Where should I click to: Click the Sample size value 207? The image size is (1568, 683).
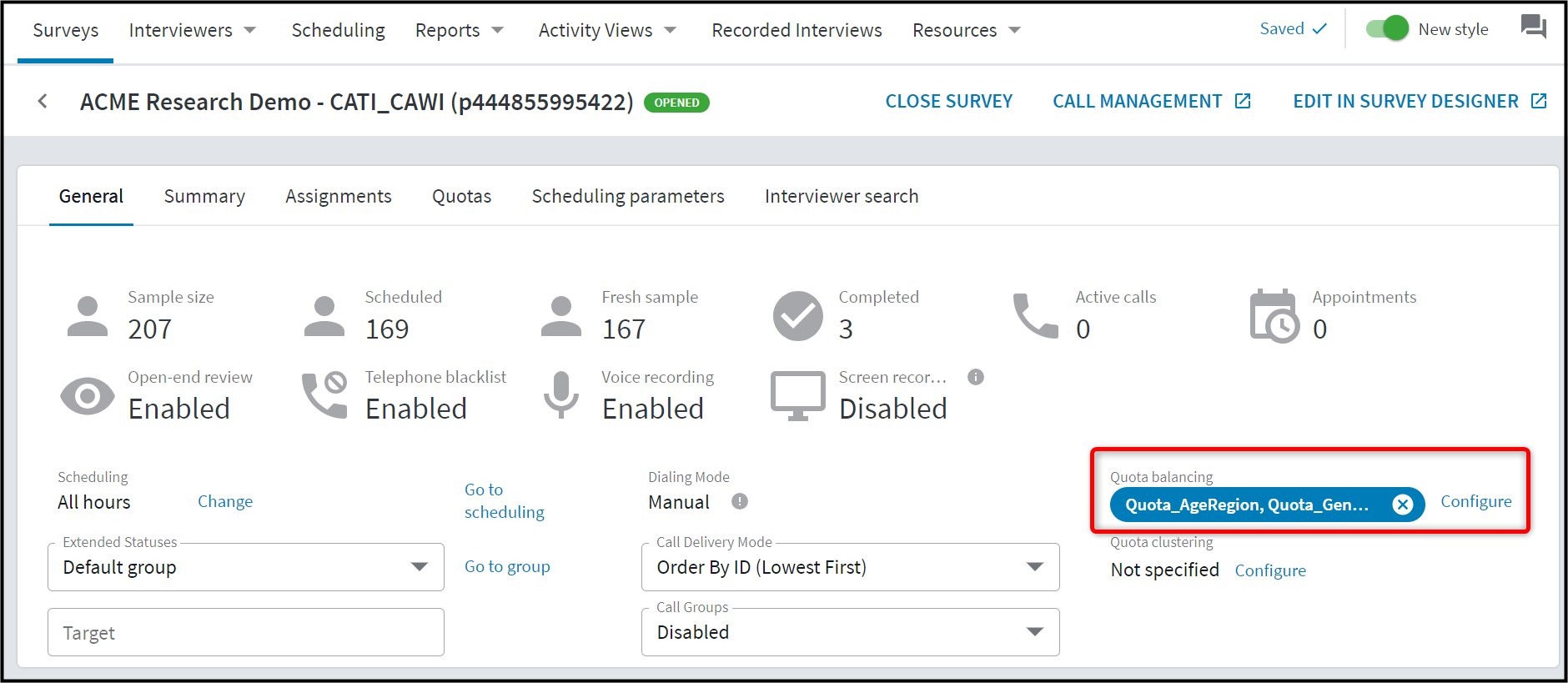pyautogui.click(x=150, y=329)
